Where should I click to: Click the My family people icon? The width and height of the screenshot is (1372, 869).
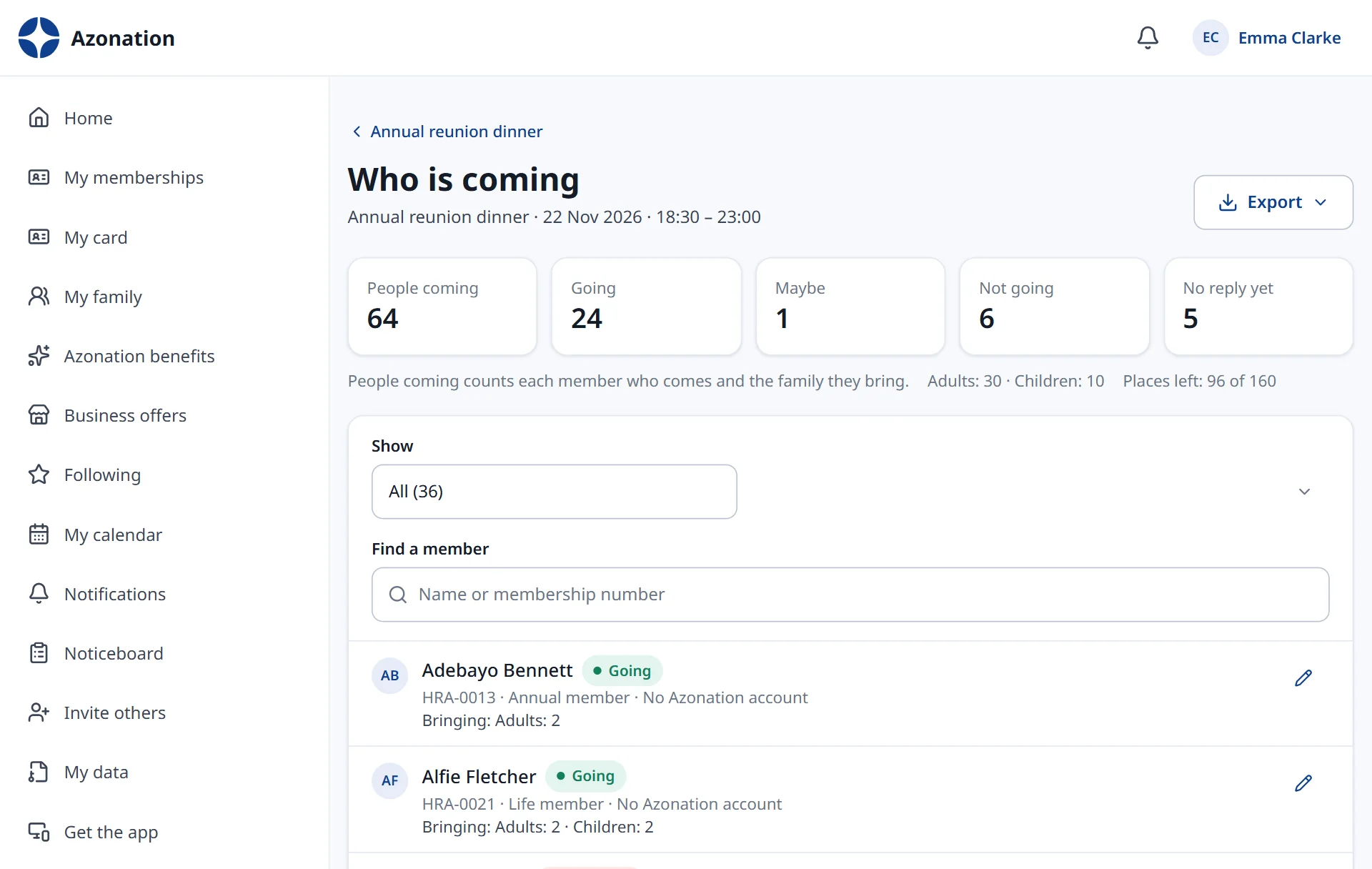39,297
